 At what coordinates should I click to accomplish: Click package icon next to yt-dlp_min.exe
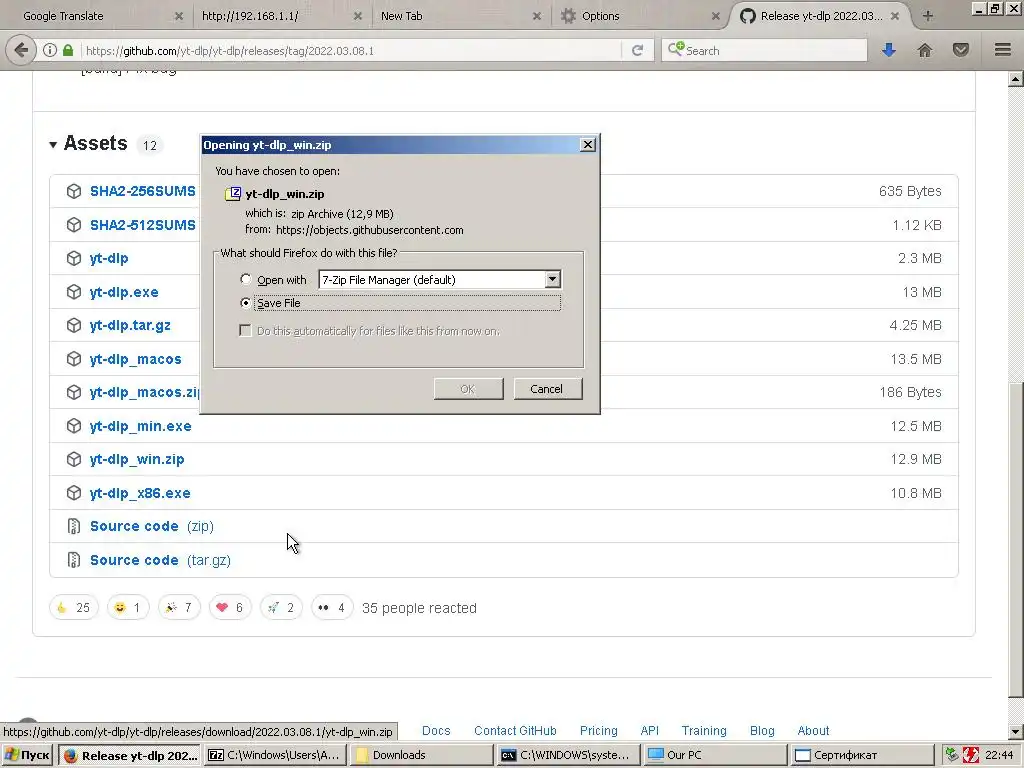point(74,426)
